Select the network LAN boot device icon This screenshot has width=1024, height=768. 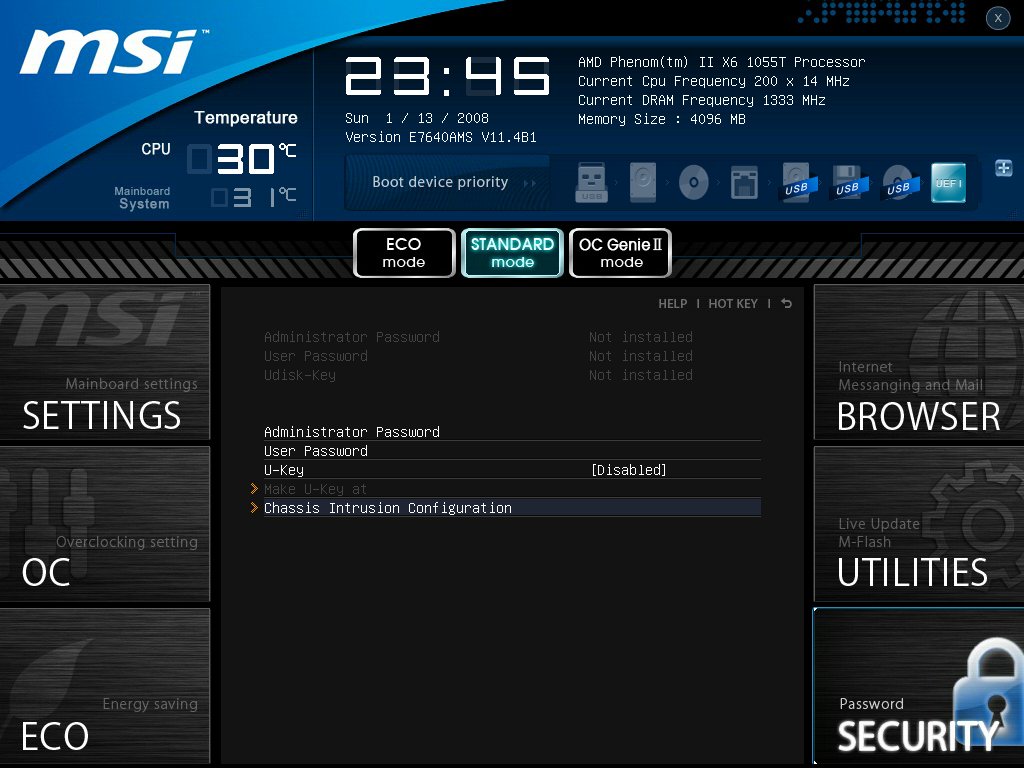pos(744,183)
